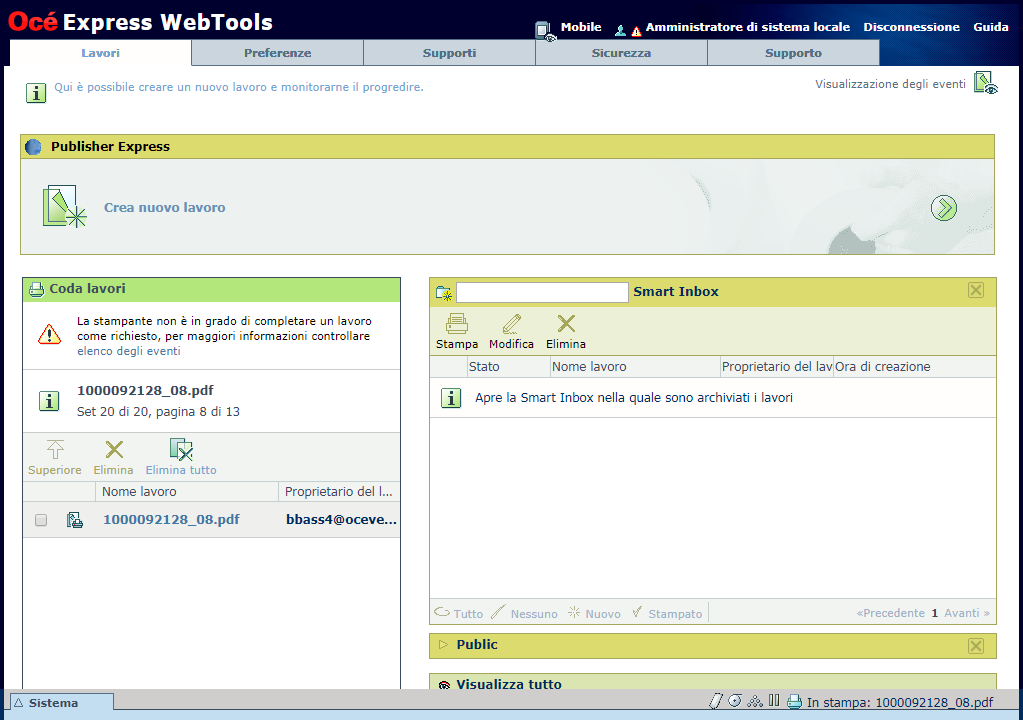The width and height of the screenshot is (1023, 720).
Task: Sort by Stato column in Smart Inbox
Action: coord(509,367)
